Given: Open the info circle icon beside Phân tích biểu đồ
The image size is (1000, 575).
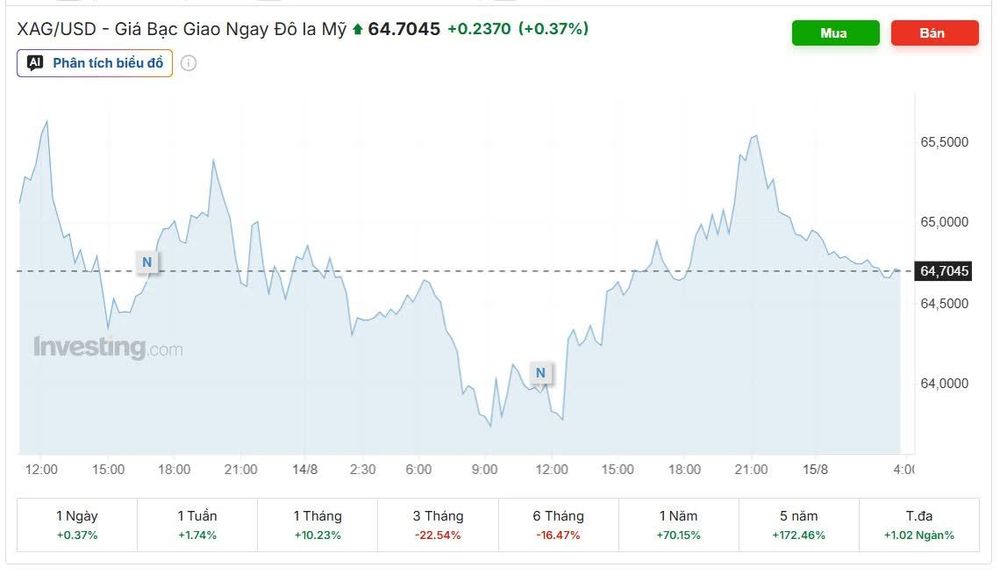Looking at the screenshot, I should [188, 63].
